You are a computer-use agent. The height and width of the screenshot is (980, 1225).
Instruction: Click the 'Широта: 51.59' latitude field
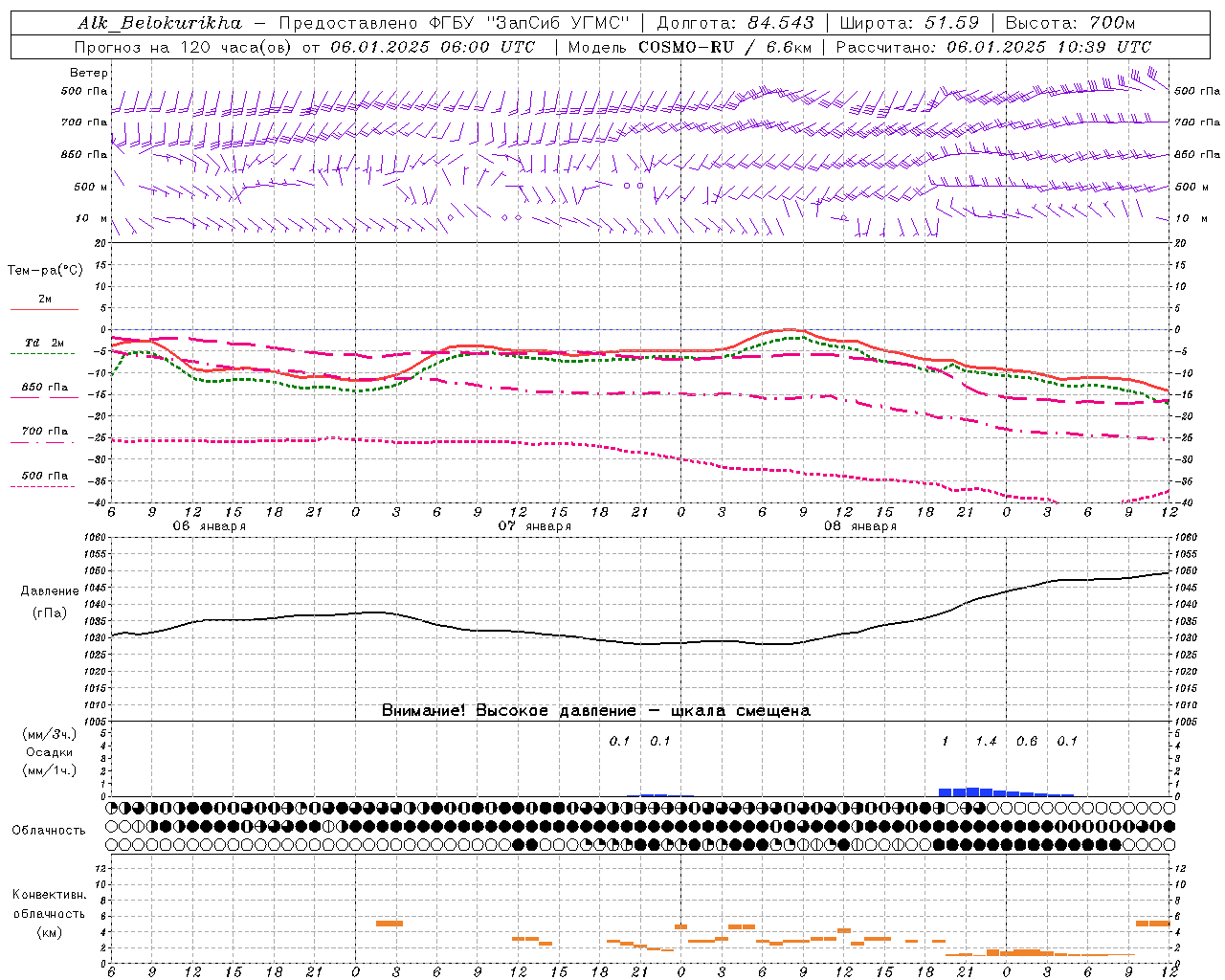point(909,23)
